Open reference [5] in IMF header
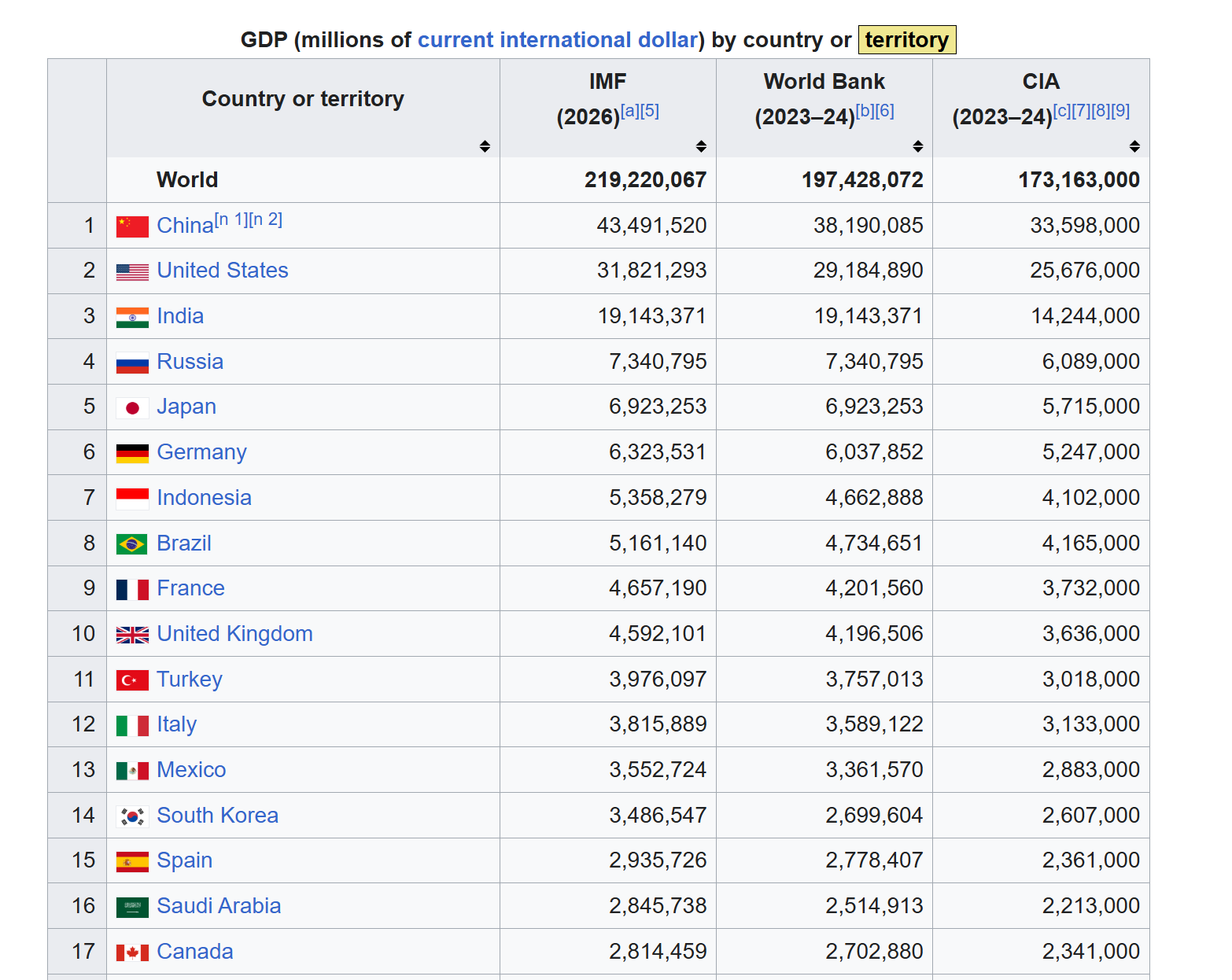Screen dimensions: 1232x980 click(650, 111)
